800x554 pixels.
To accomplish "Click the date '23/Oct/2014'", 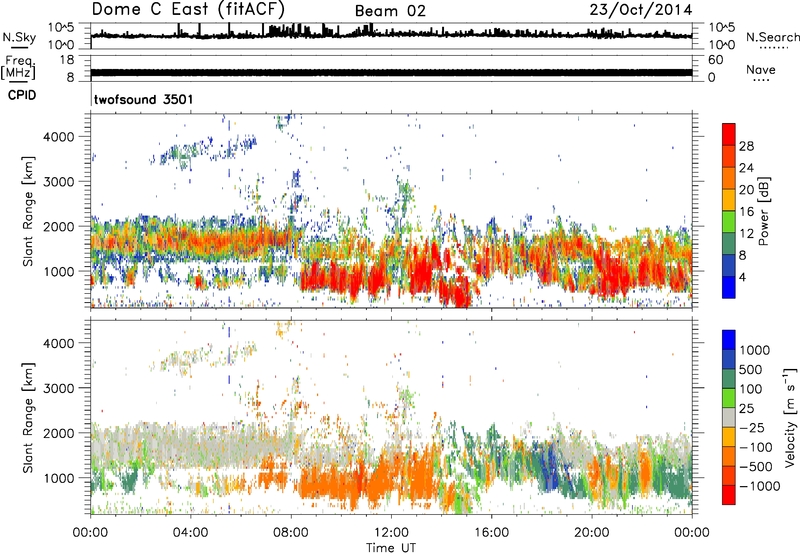I will coord(641,10).
